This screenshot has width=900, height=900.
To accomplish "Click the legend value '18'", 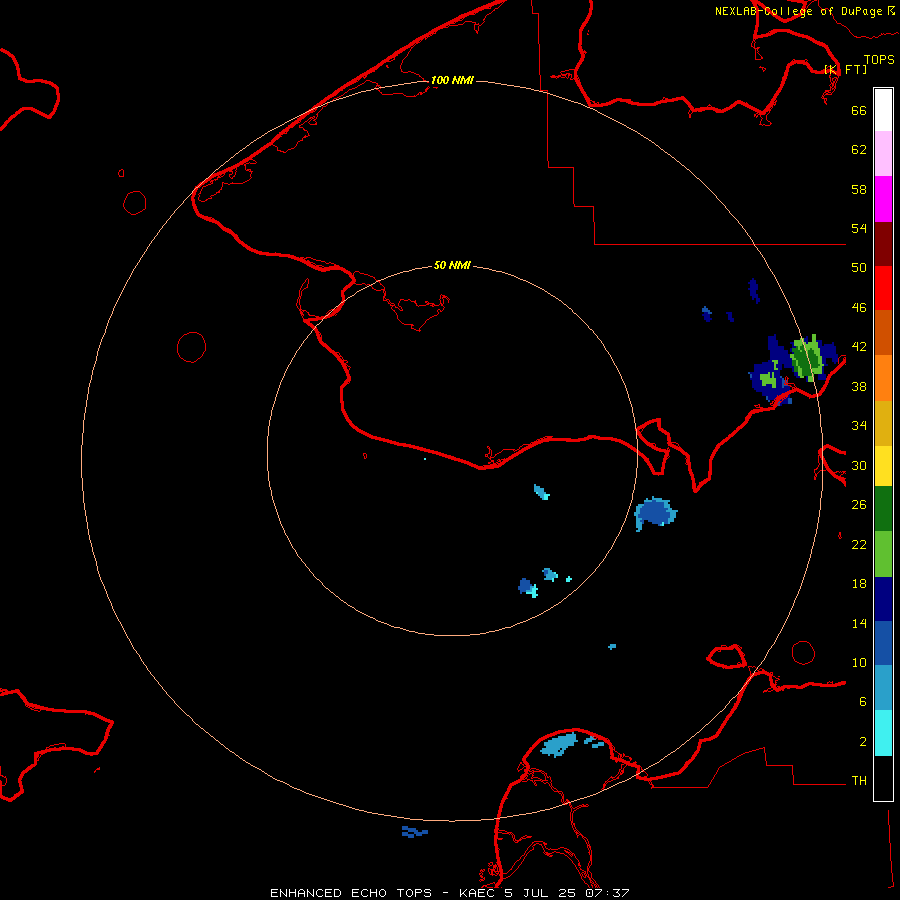I will (x=859, y=584).
